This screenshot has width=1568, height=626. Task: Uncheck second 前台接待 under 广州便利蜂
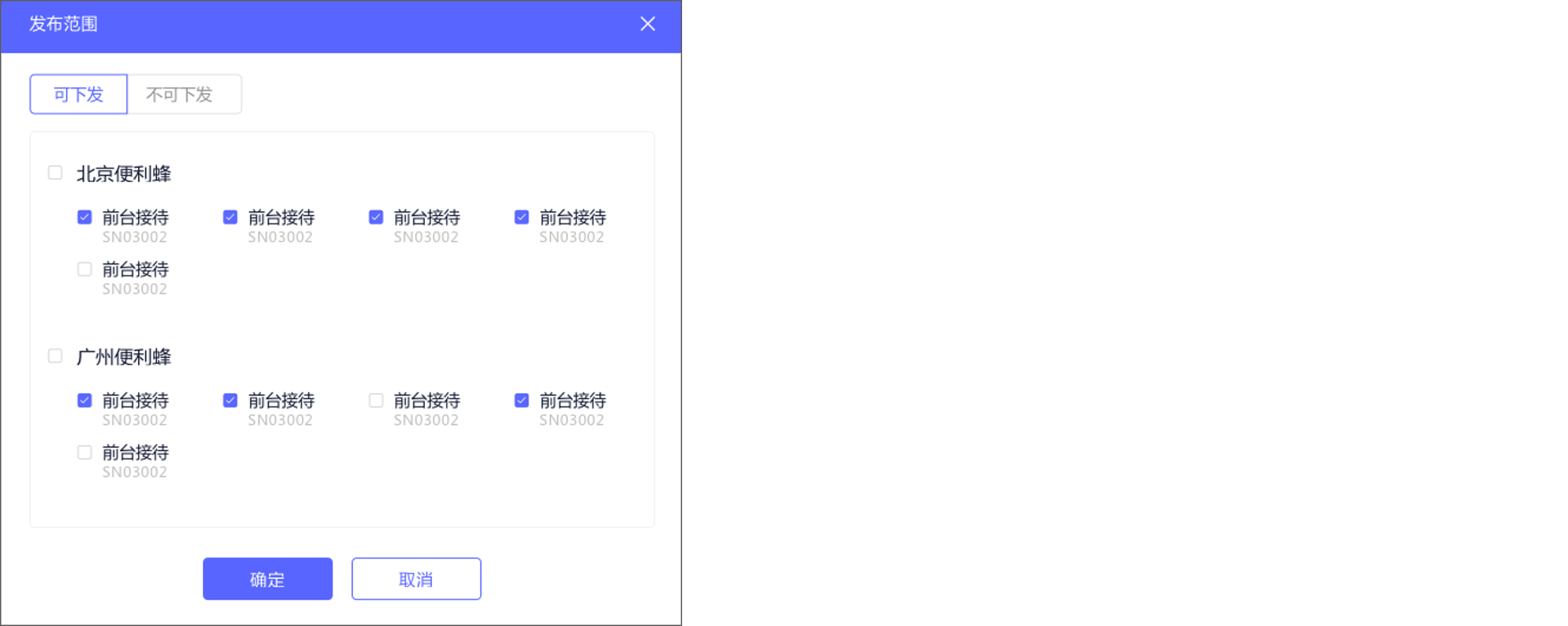(x=230, y=400)
